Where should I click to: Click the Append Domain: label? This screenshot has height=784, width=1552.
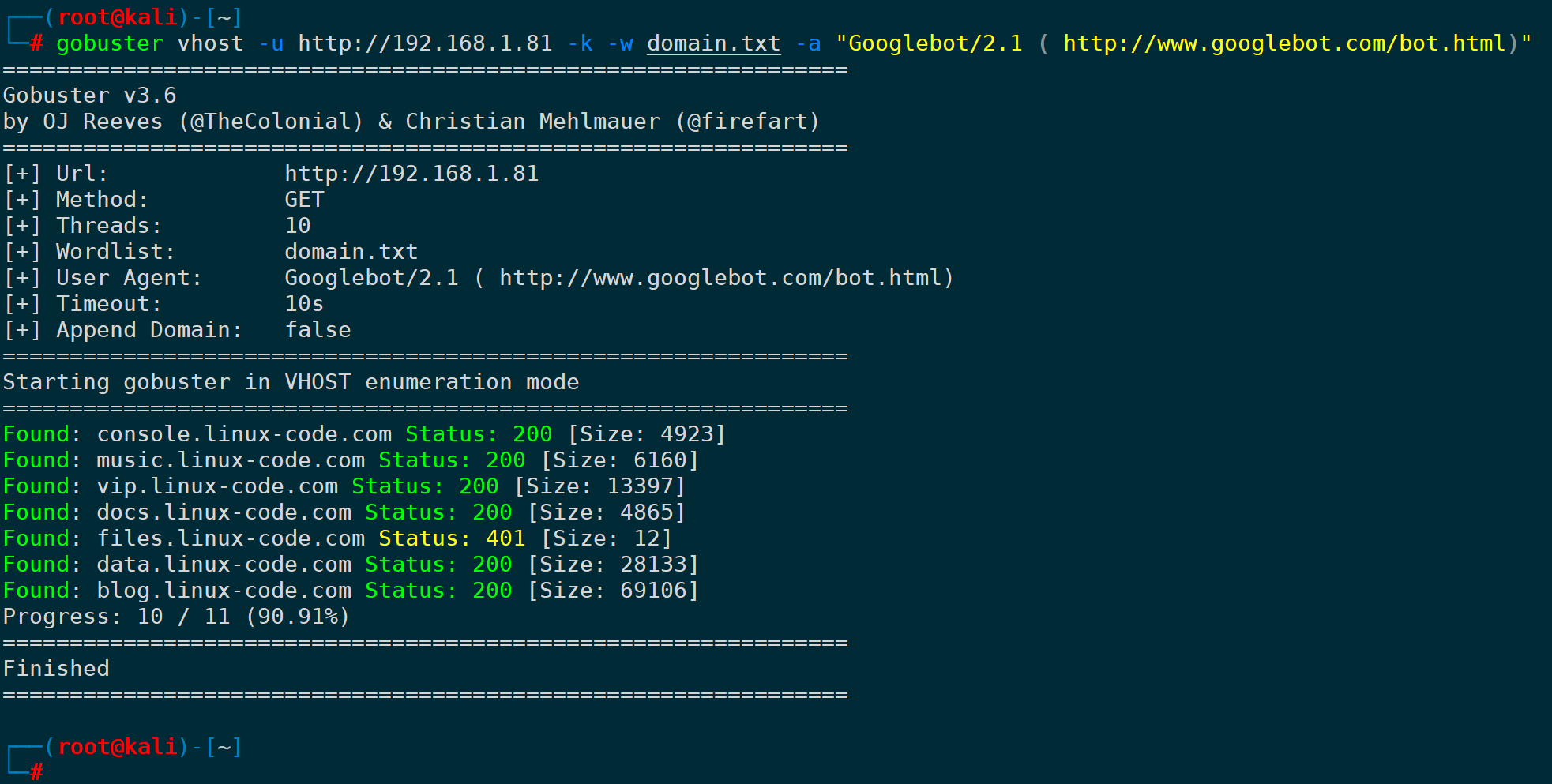pyautogui.click(x=149, y=330)
